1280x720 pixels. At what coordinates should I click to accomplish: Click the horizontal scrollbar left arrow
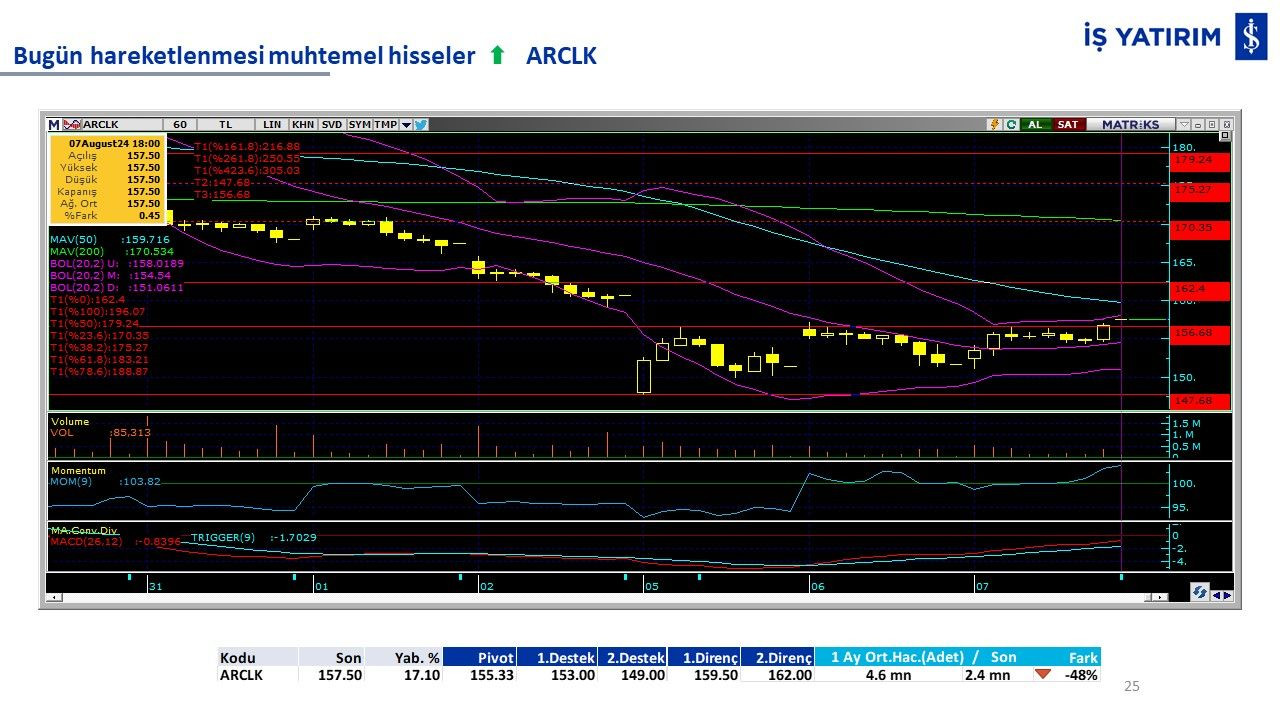54,597
